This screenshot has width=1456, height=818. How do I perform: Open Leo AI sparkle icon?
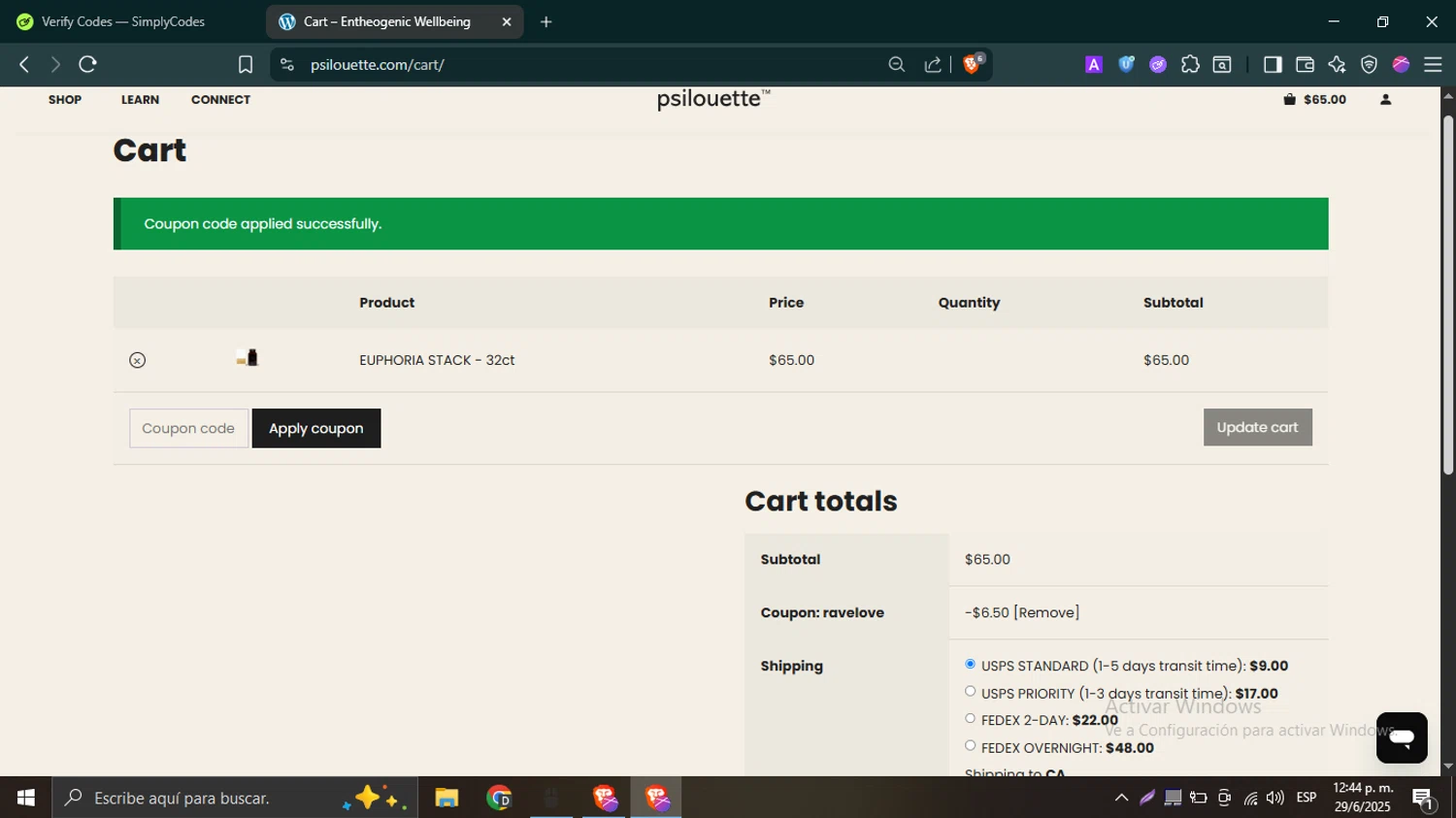tap(1337, 65)
